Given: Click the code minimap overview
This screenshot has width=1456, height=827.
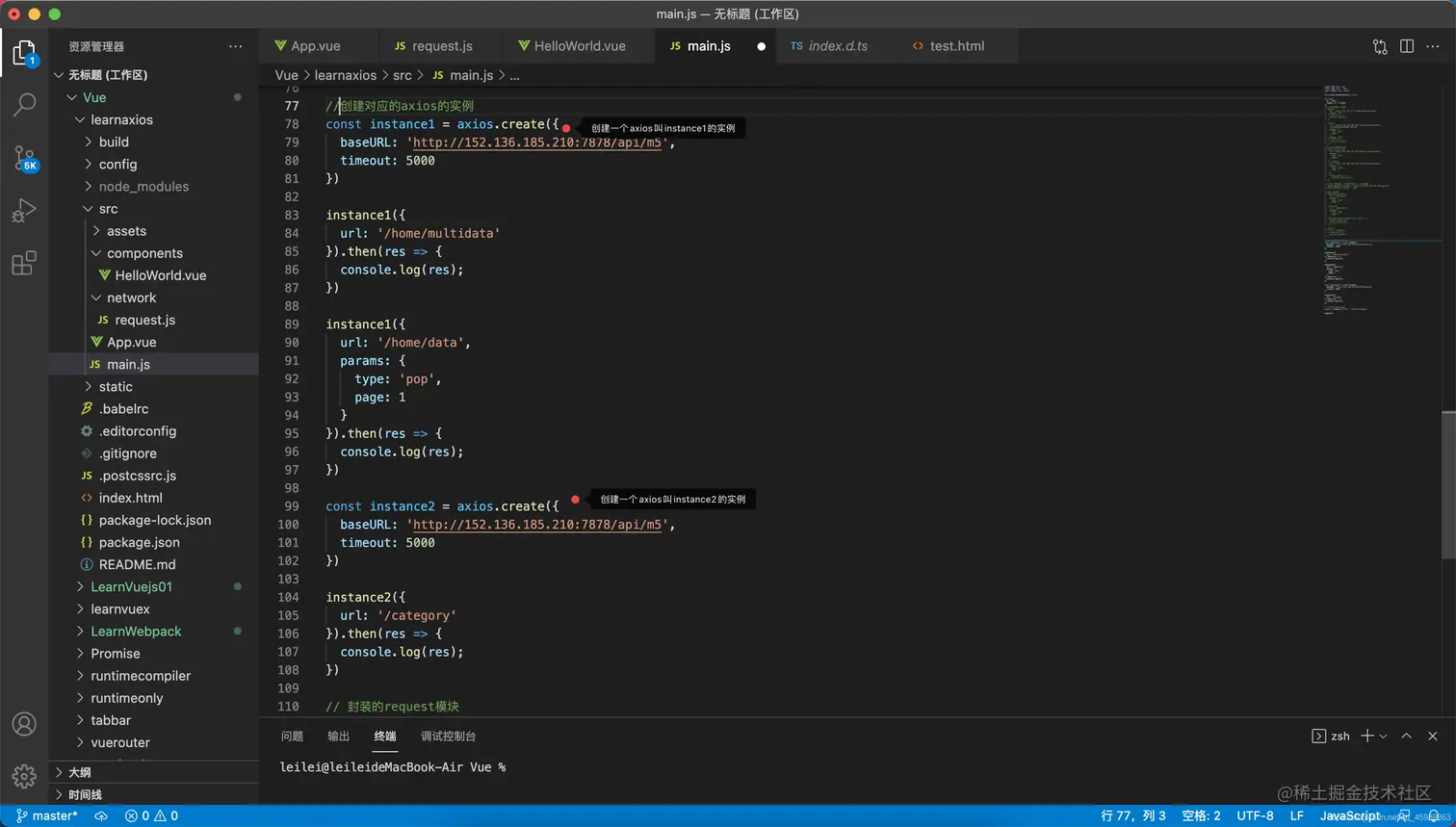Looking at the screenshot, I should [x=1381, y=200].
